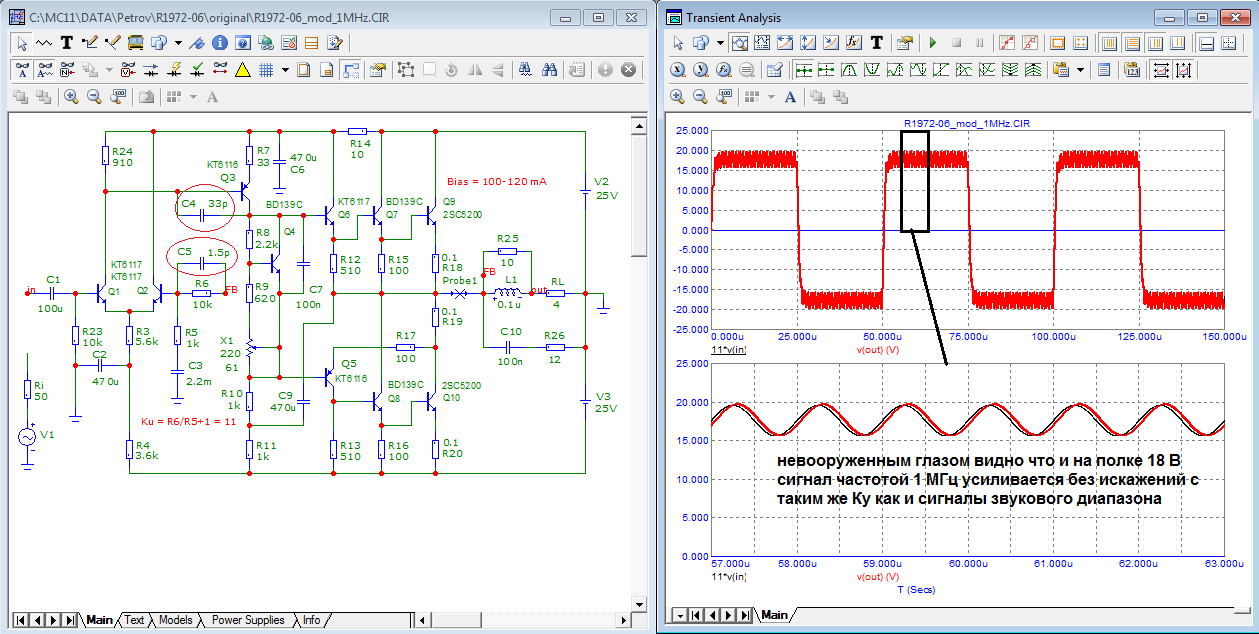Screen dimensions: 1259x634
Task: Switch to the Models tab
Action: point(176,620)
